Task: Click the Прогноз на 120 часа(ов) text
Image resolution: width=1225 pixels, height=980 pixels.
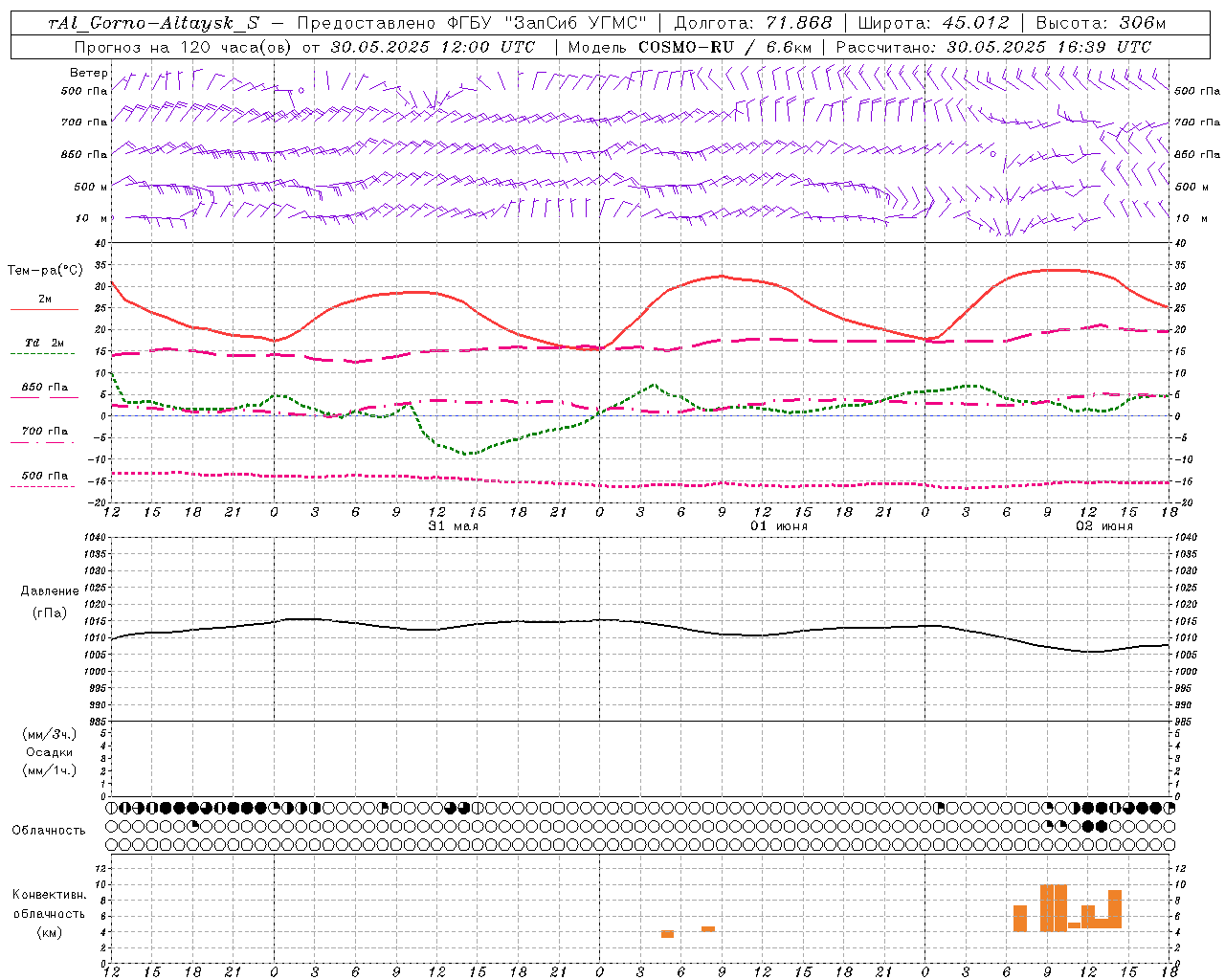Action: click(184, 47)
